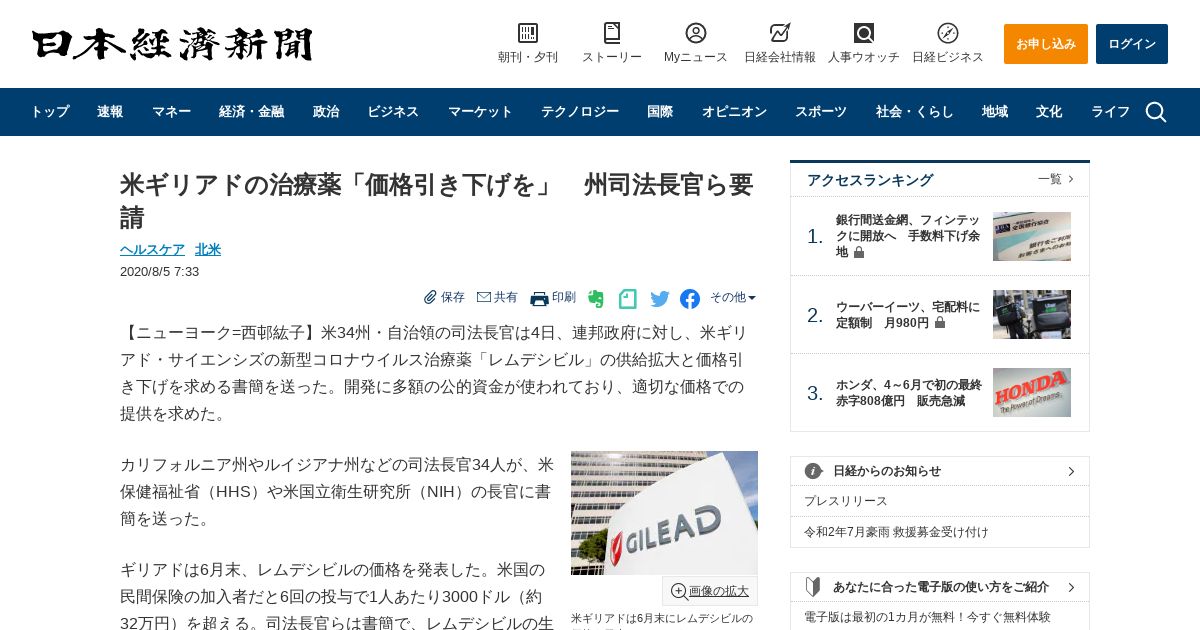Go to 文化 navigation tab
Image resolution: width=1200 pixels, height=630 pixels.
[x=1049, y=112]
